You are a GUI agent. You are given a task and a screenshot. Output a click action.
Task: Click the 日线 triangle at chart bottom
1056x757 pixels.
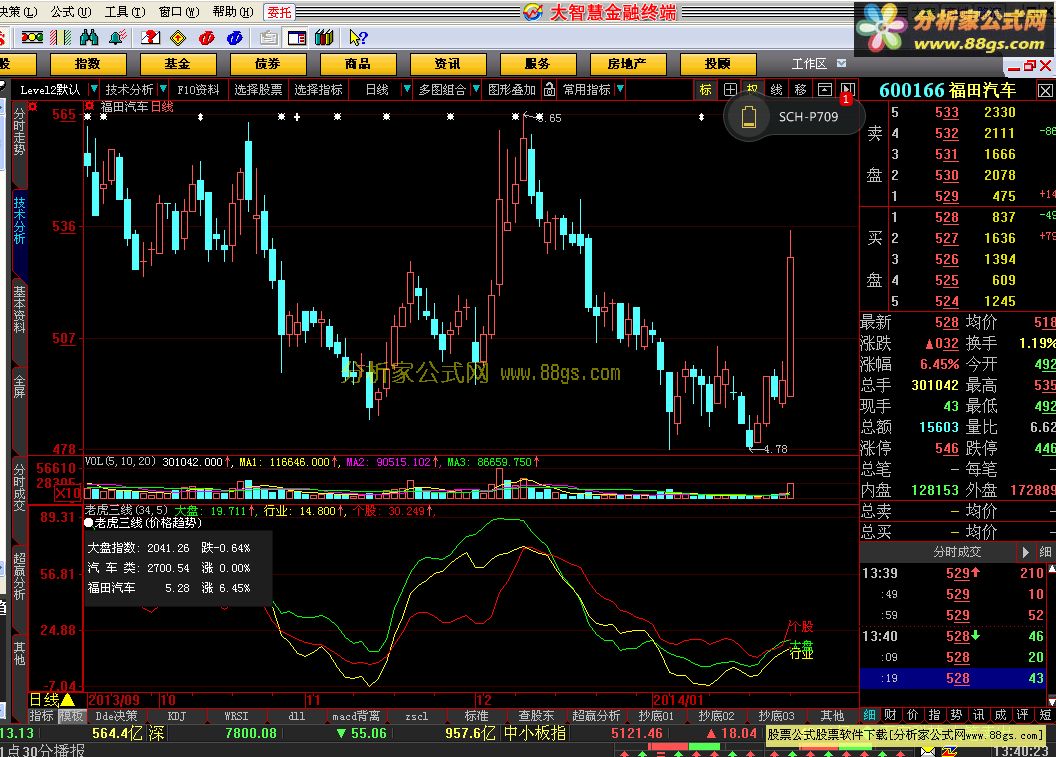click(x=67, y=700)
